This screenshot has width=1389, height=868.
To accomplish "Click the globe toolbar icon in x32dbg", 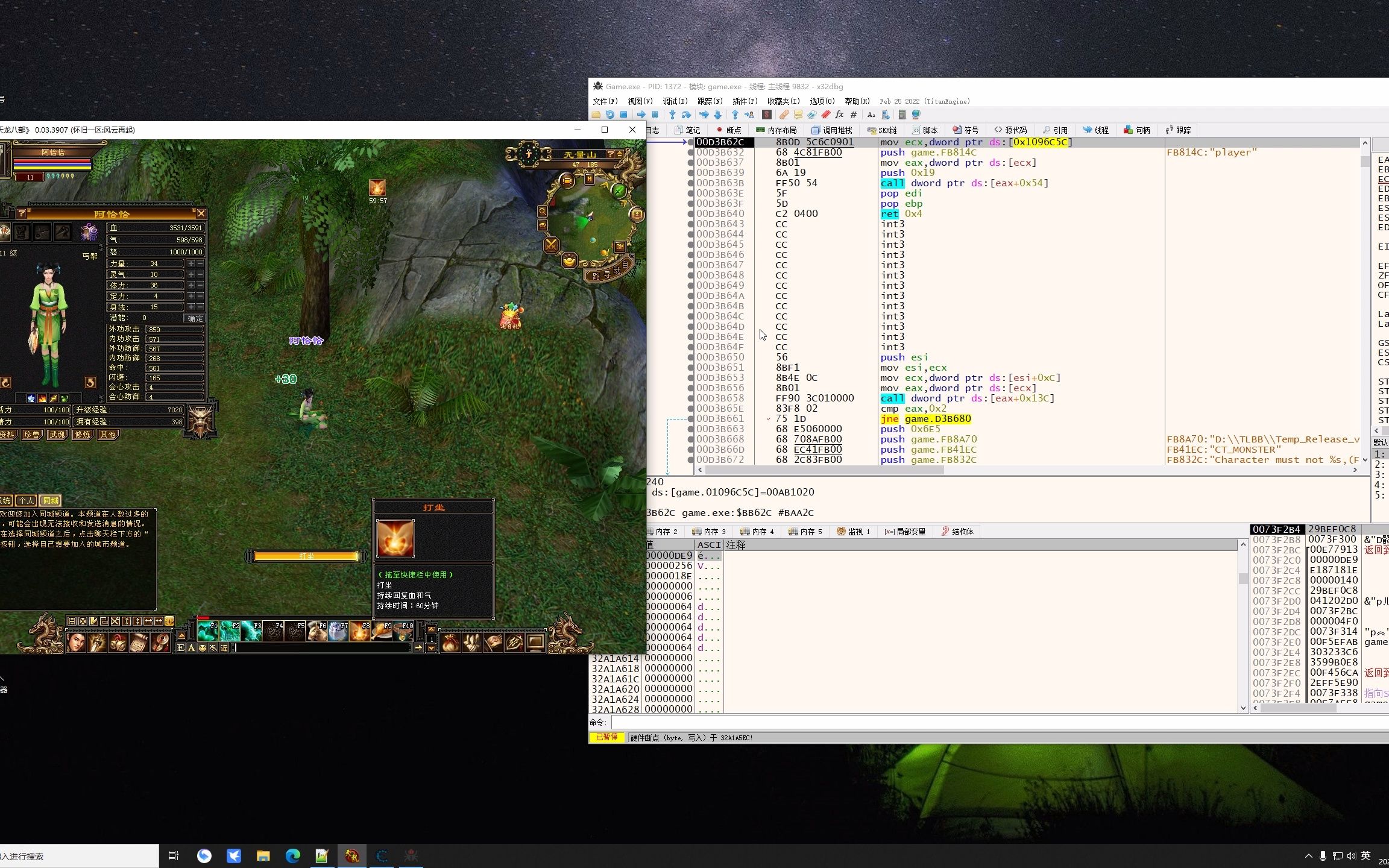I will 916,115.
